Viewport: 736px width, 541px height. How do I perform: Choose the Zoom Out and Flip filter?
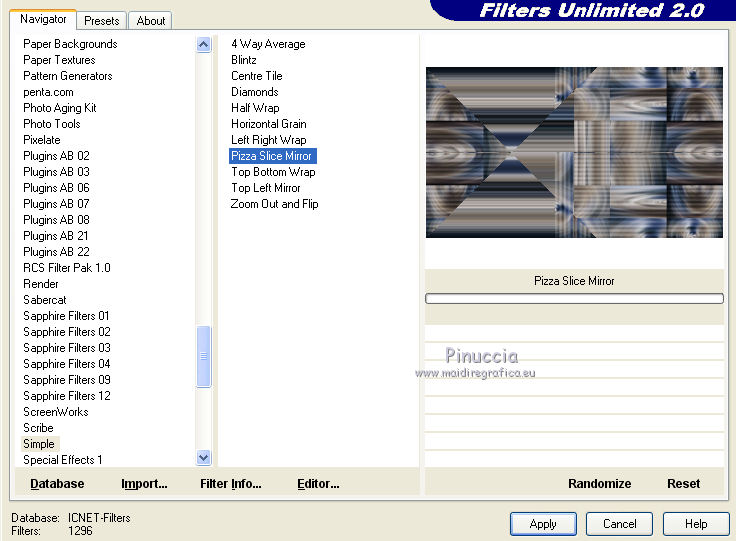coord(274,204)
